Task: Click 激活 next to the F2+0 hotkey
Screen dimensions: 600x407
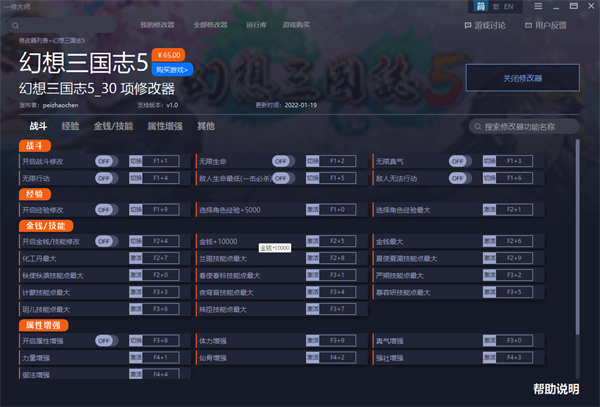Action: pos(135,275)
